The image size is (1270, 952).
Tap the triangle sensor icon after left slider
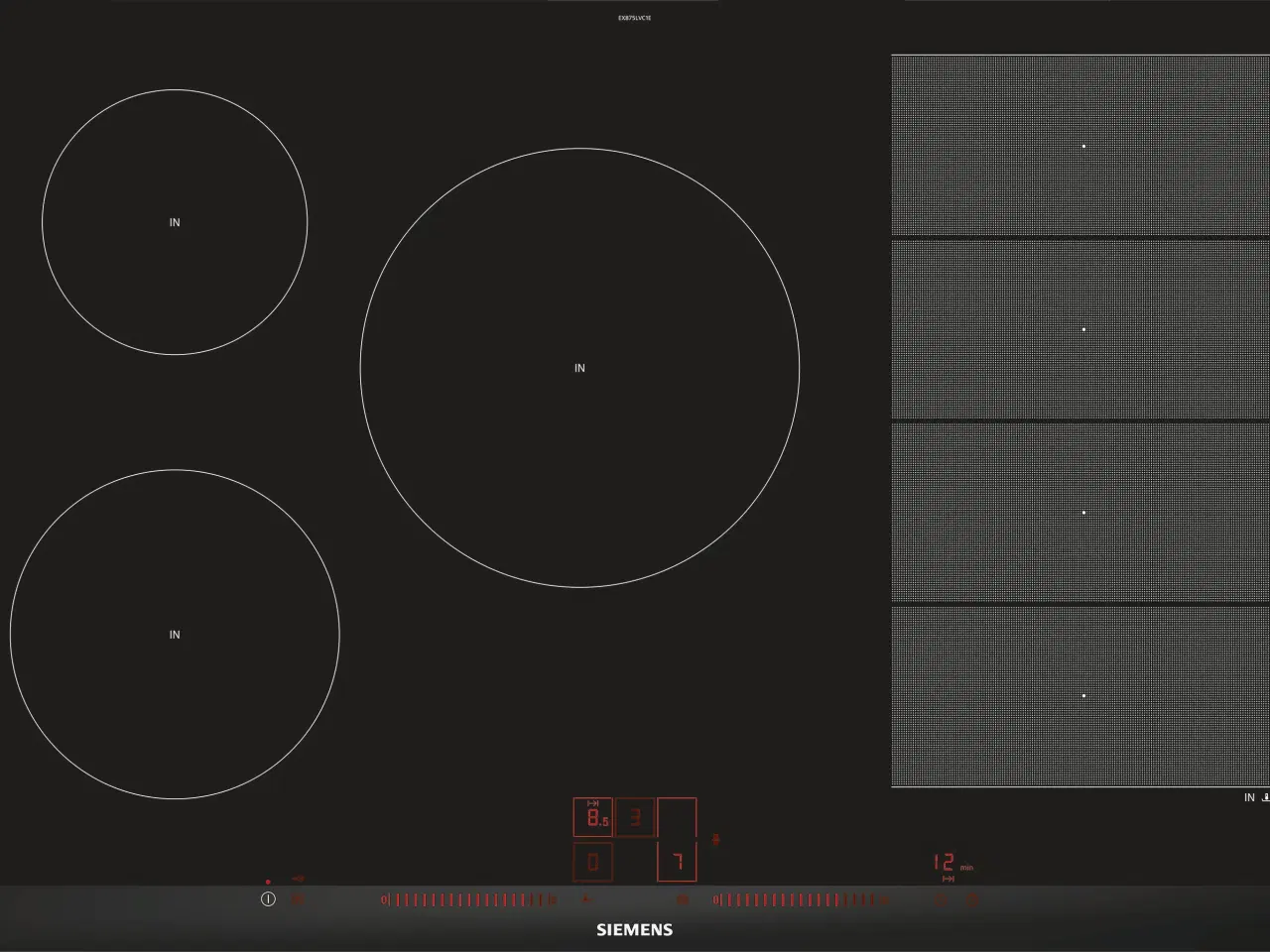[x=586, y=899]
